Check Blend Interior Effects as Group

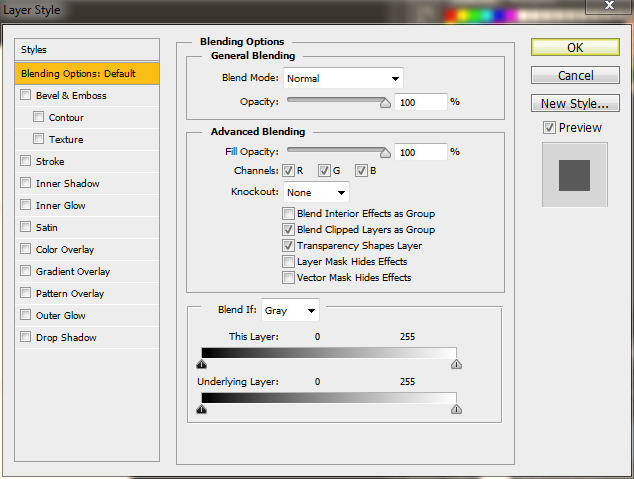pos(288,213)
